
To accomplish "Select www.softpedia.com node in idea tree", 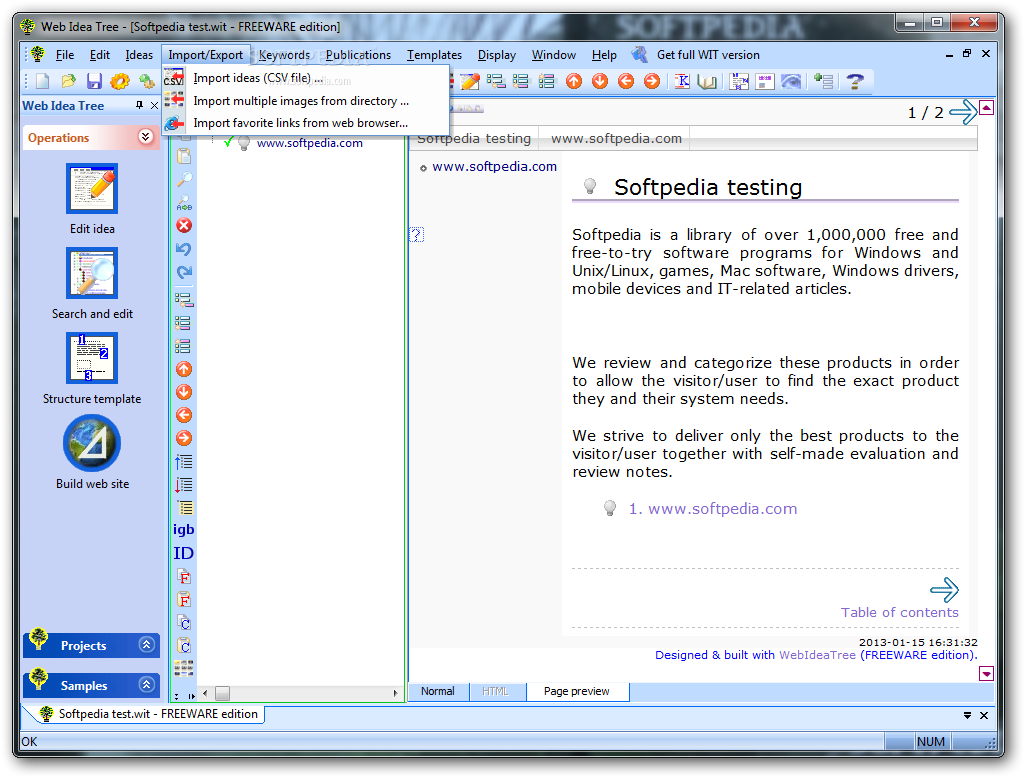I will [310, 143].
